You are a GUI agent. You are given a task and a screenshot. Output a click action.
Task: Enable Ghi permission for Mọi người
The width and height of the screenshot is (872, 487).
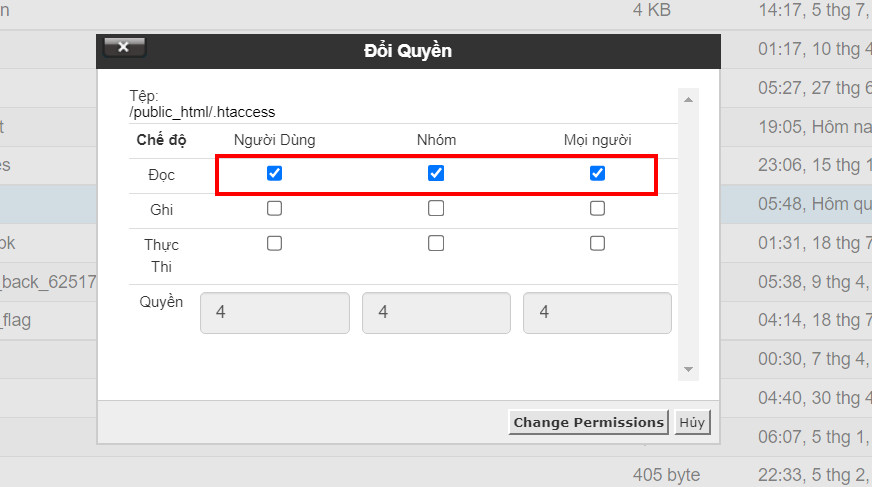tap(597, 209)
